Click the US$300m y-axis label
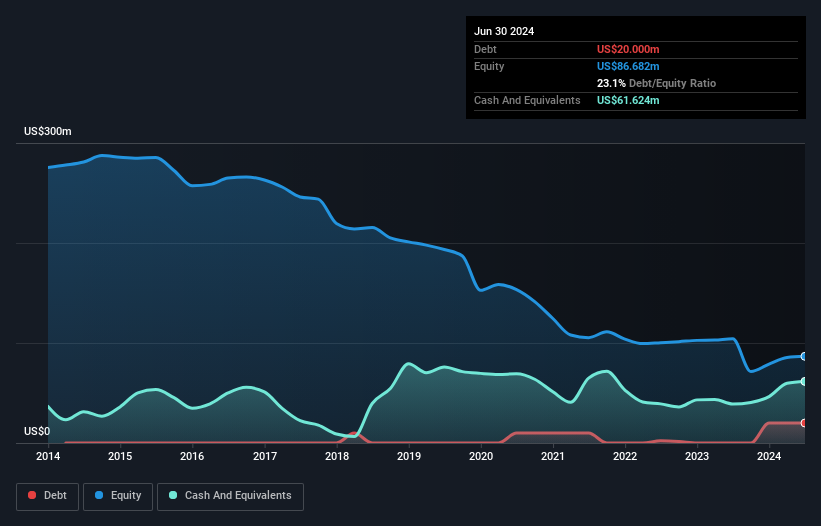821x526 pixels. 48,132
